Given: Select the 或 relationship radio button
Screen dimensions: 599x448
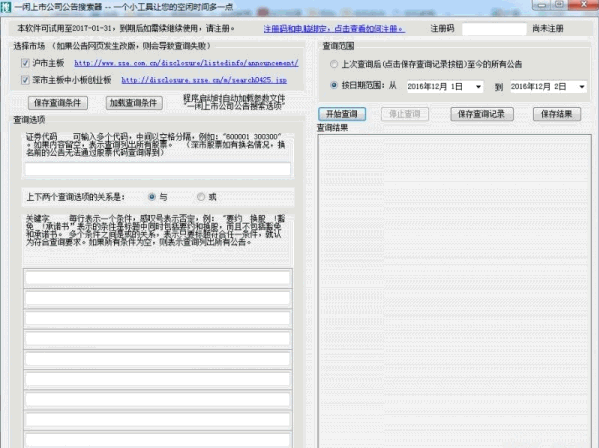Looking at the screenshot, I should 201,197.
